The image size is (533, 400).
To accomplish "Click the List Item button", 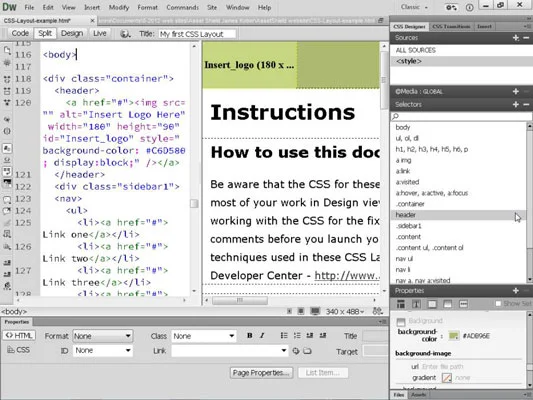I will coord(323,373).
